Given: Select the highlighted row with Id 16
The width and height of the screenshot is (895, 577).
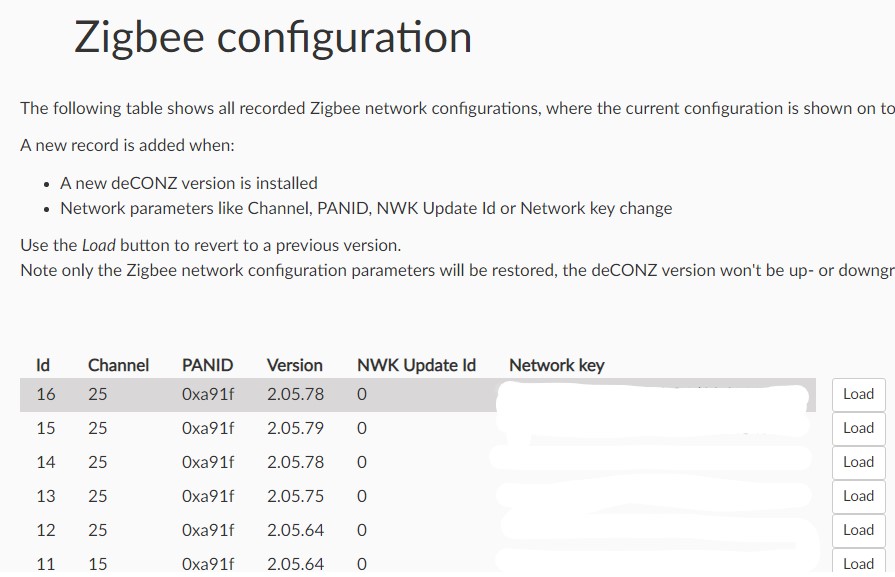Looking at the screenshot, I should (x=300, y=394).
